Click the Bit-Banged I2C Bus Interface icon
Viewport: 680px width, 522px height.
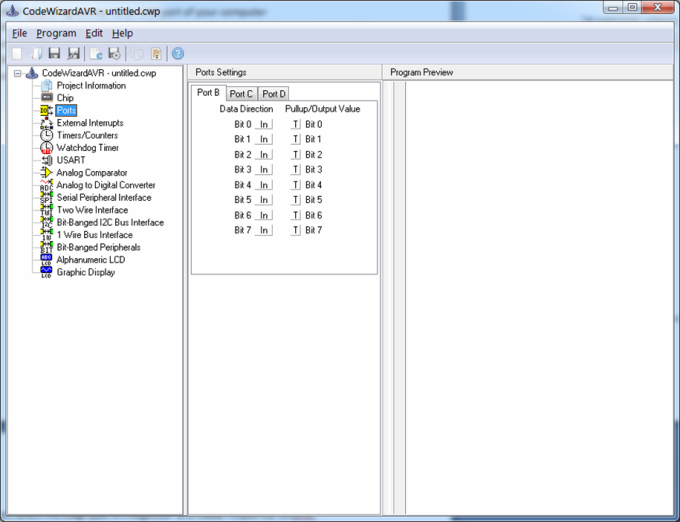[x=46, y=222]
